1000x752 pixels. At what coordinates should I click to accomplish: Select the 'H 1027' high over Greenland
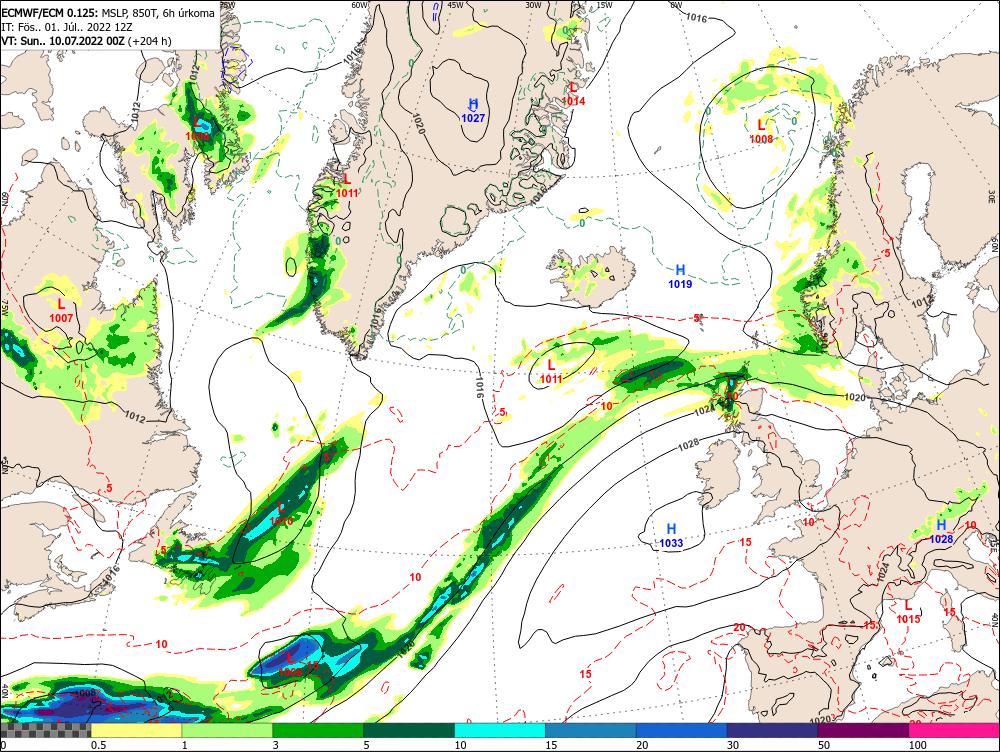click(473, 110)
